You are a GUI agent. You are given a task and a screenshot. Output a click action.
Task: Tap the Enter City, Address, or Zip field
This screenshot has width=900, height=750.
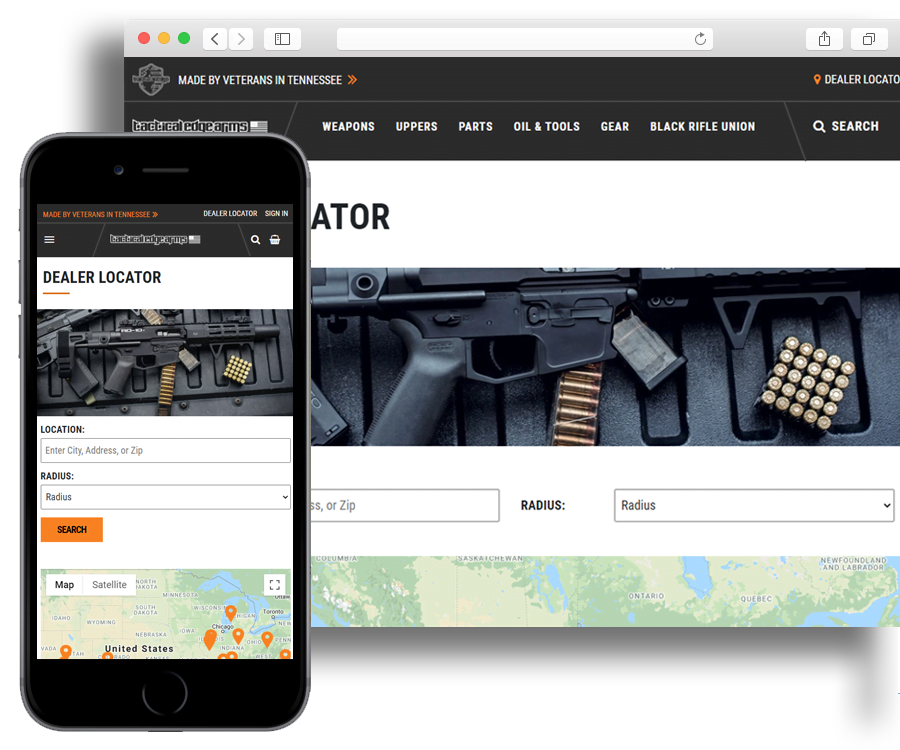pyautogui.click(x=165, y=450)
